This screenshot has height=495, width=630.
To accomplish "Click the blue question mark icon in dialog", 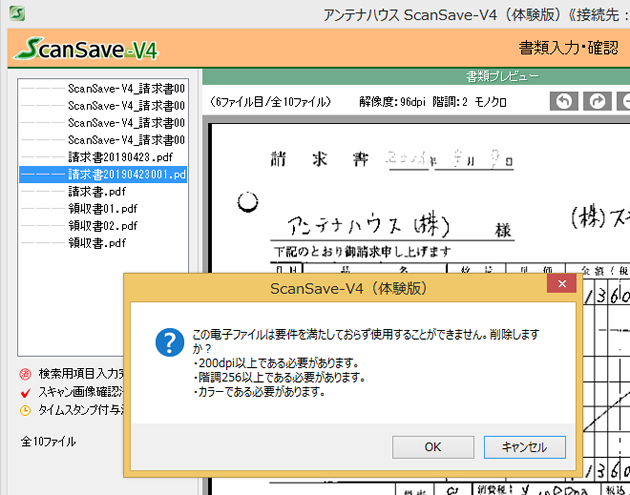I will pos(170,342).
